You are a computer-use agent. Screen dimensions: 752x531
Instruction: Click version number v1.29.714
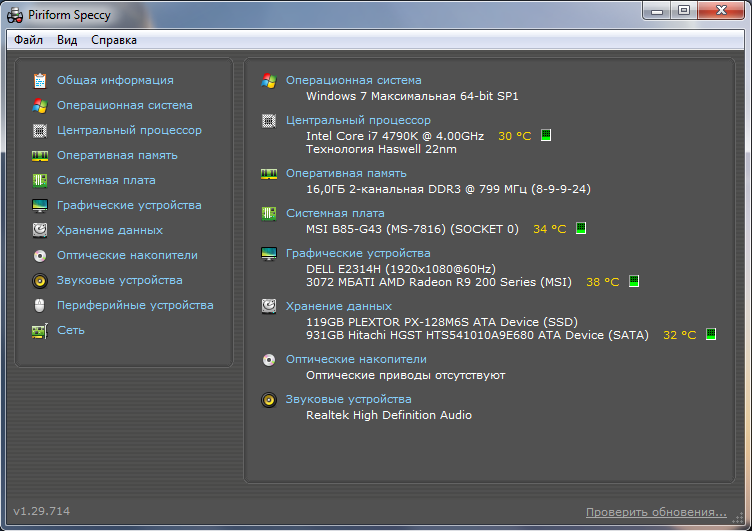click(x=42, y=511)
